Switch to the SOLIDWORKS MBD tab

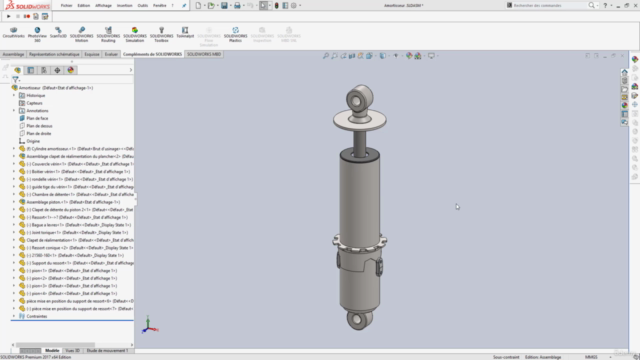tap(204, 54)
